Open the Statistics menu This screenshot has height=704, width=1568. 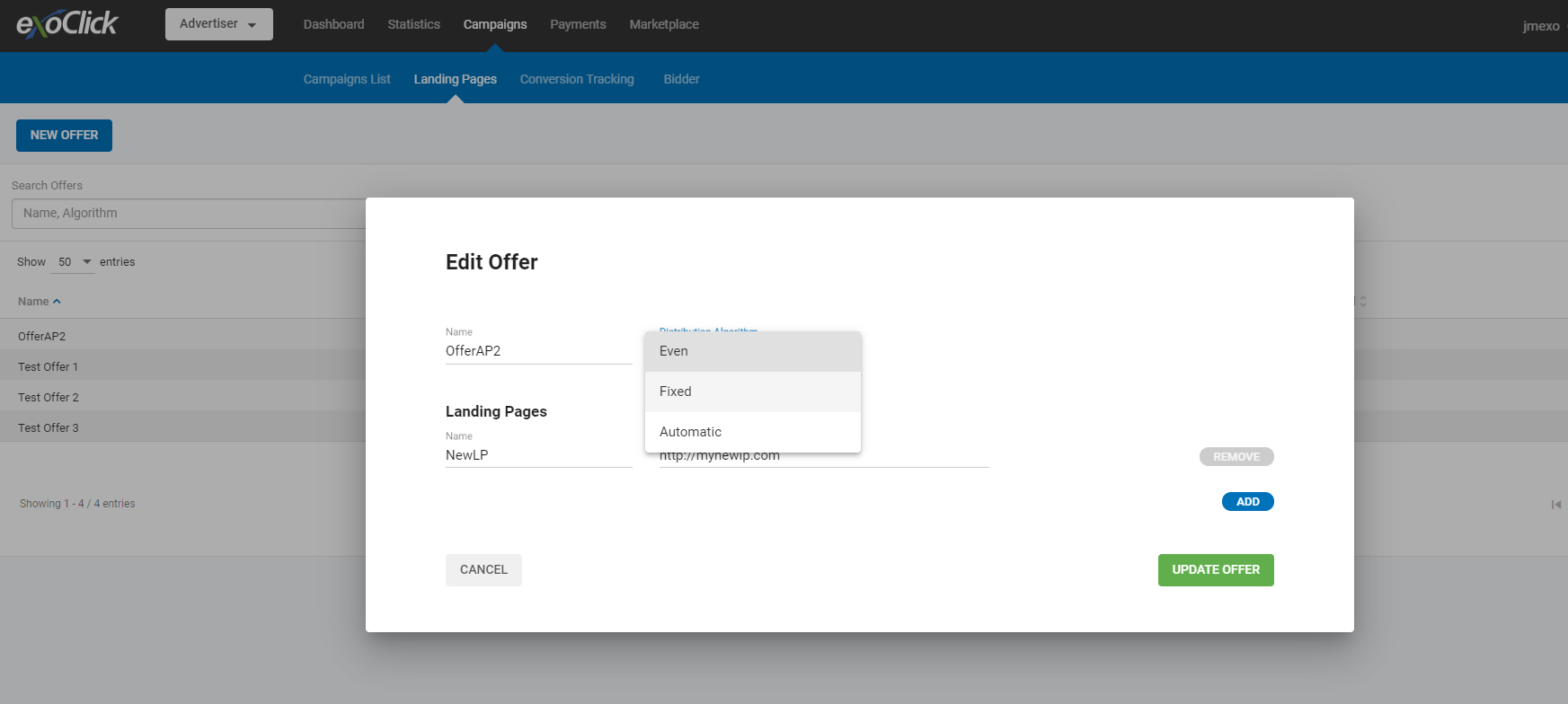click(413, 24)
